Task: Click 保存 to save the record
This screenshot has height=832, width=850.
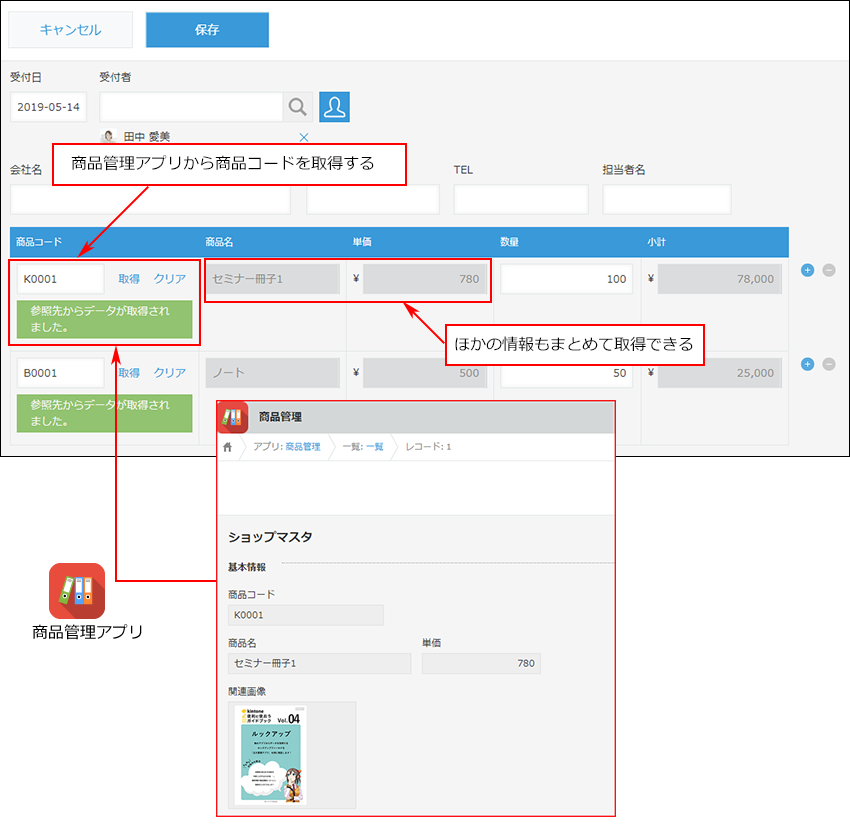Action: coord(207,30)
